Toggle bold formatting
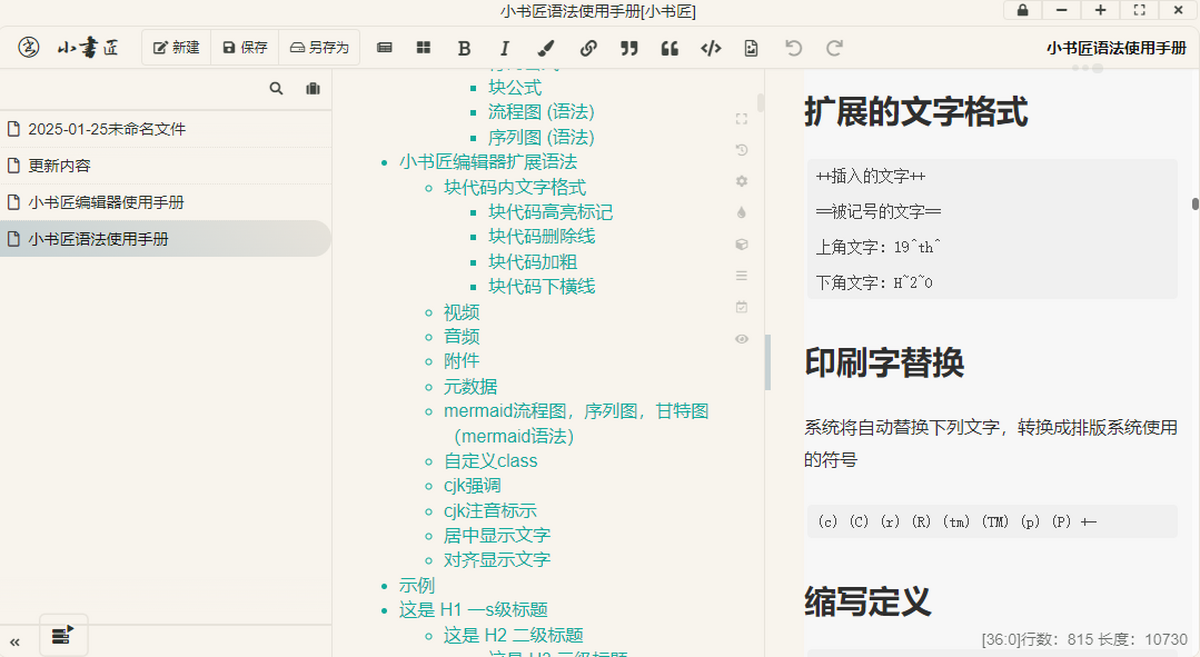Screen dimensions: 1200x657 464,48
